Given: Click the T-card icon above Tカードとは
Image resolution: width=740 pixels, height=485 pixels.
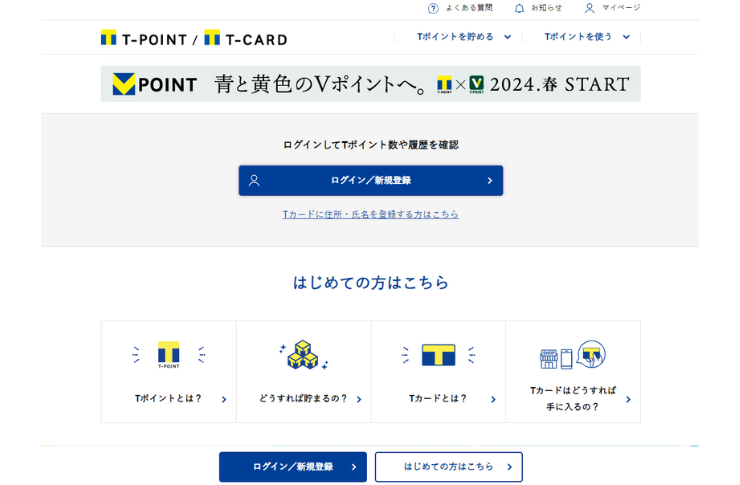Looking at the screenshot, I should pos(438,355).
